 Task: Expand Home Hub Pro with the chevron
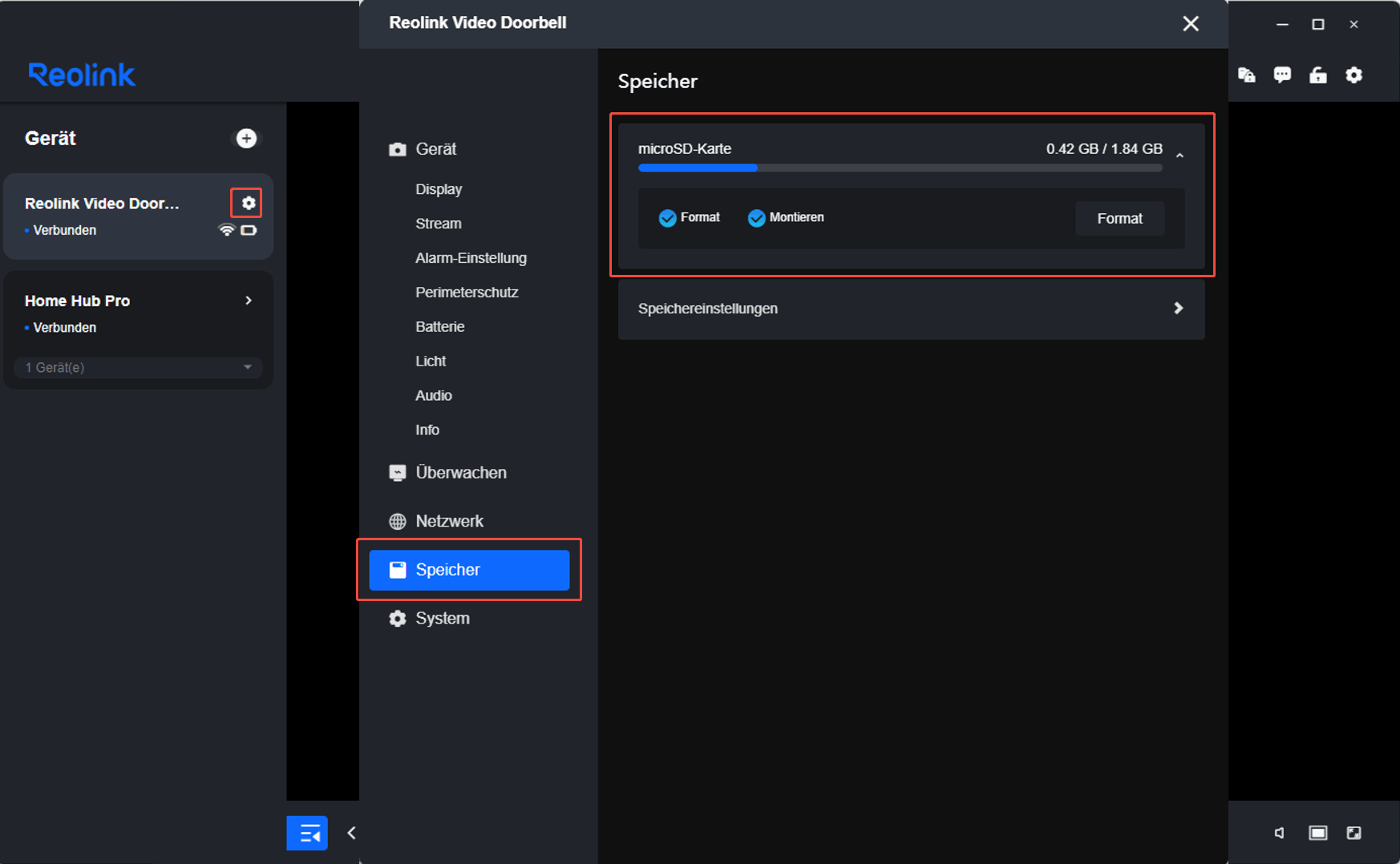[249, 301]
